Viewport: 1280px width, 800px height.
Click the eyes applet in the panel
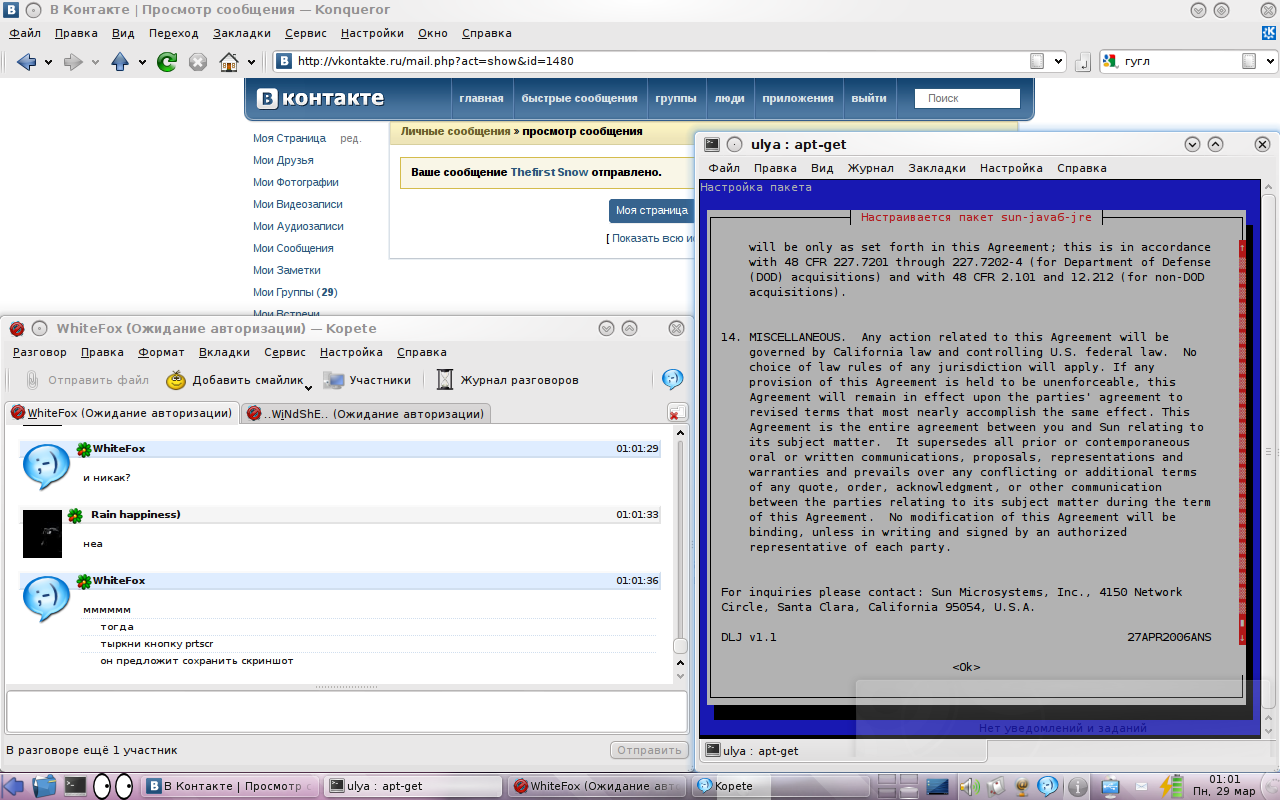coord(112,786)
